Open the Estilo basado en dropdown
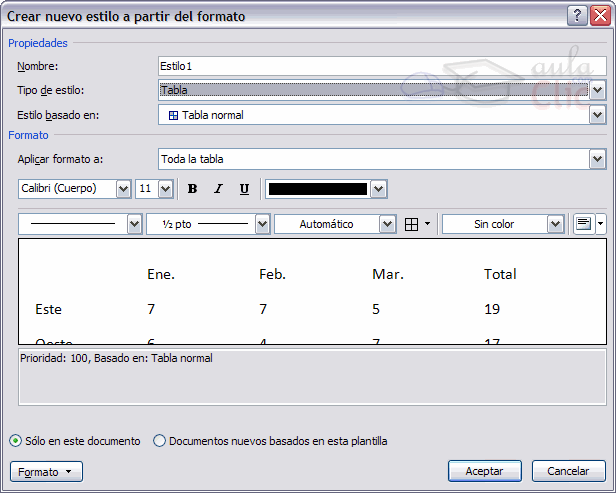616x493 pixels. point(598,115)
